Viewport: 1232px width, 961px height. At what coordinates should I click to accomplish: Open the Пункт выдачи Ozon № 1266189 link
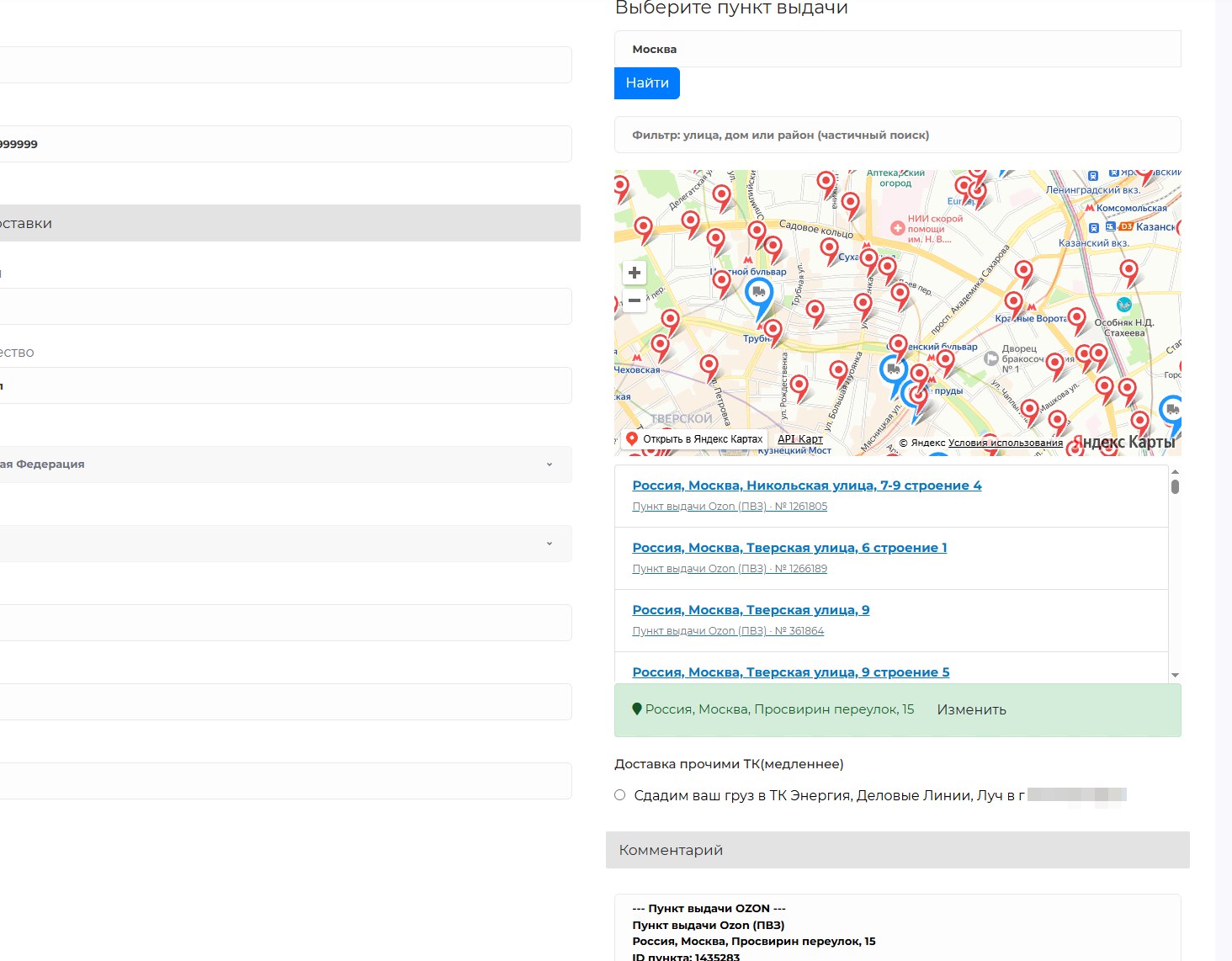coord(730,569)
